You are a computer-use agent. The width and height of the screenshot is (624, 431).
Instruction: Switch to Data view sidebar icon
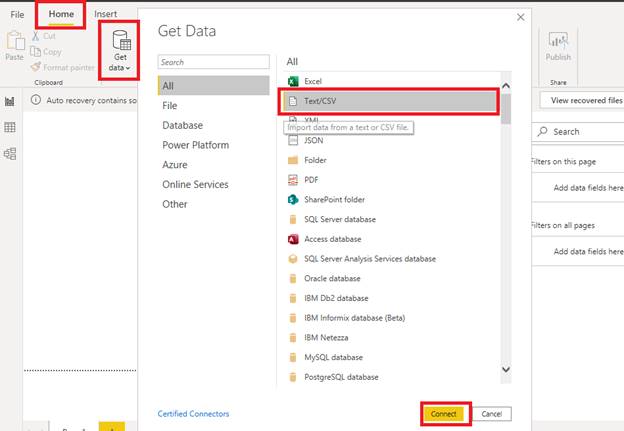[10, 127]
